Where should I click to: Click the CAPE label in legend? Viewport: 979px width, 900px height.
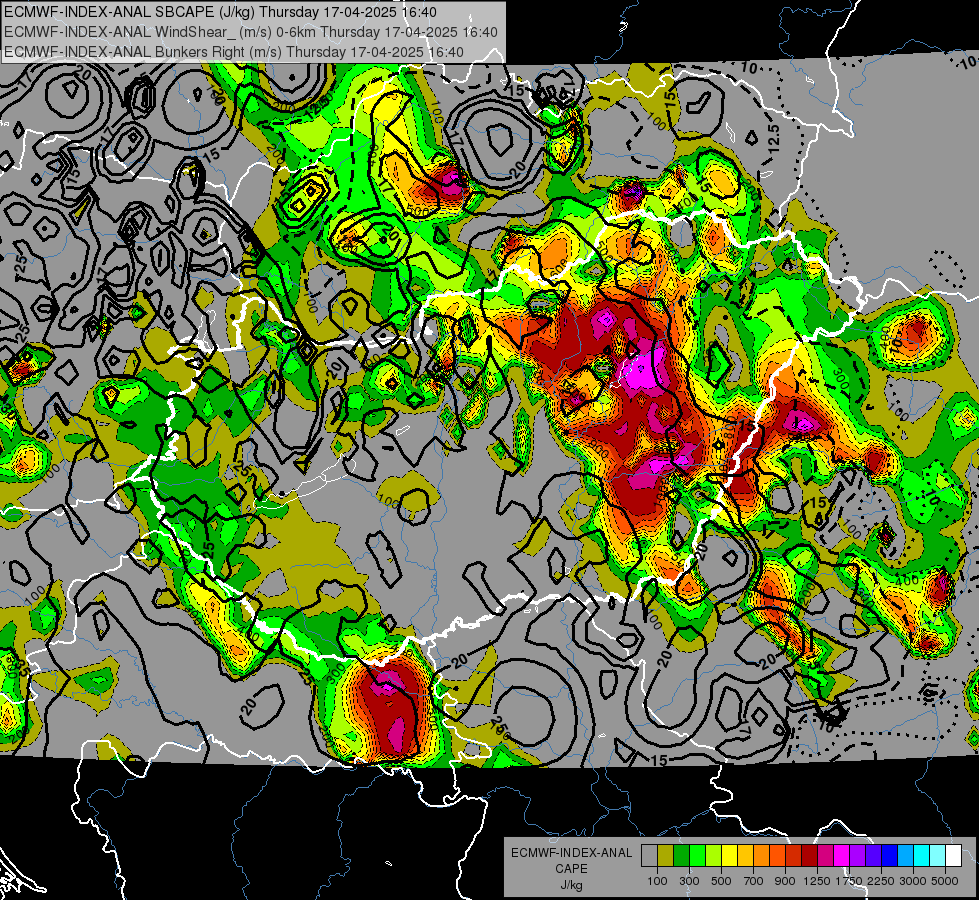pyautogui.click(x=571, y=869)
